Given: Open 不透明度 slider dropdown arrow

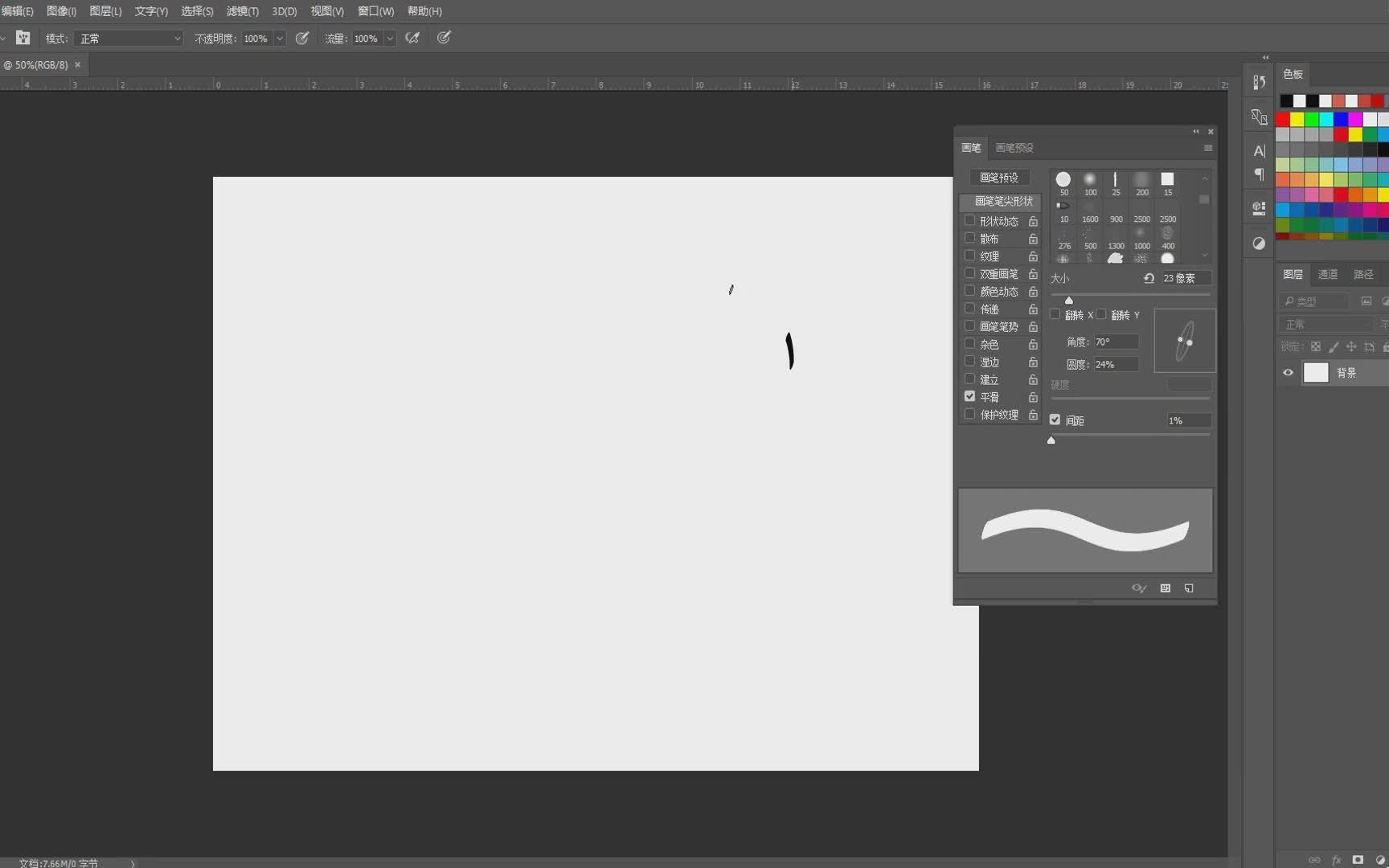Looking at the screenshot, I should [x=280, y=39].
